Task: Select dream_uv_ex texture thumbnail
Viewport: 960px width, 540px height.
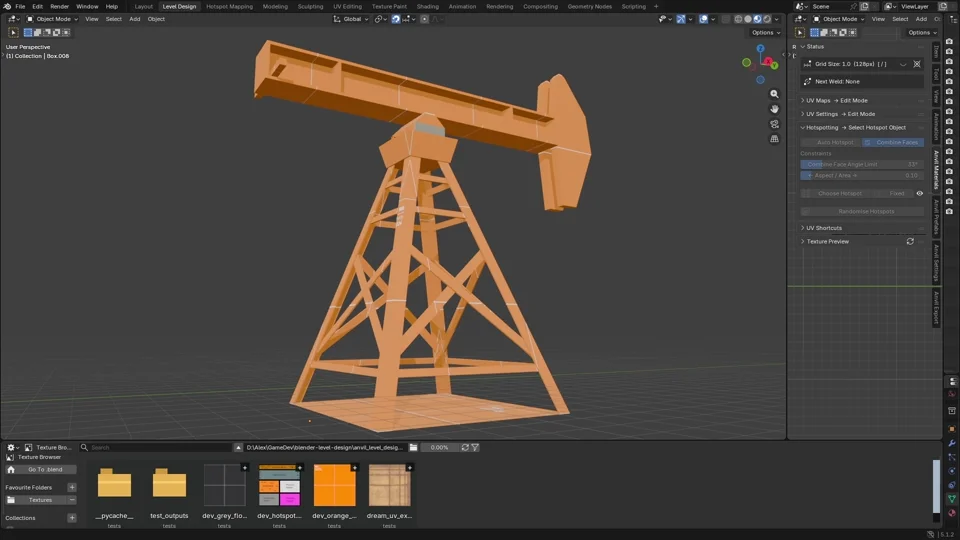Action: click(x=389, y=485)
